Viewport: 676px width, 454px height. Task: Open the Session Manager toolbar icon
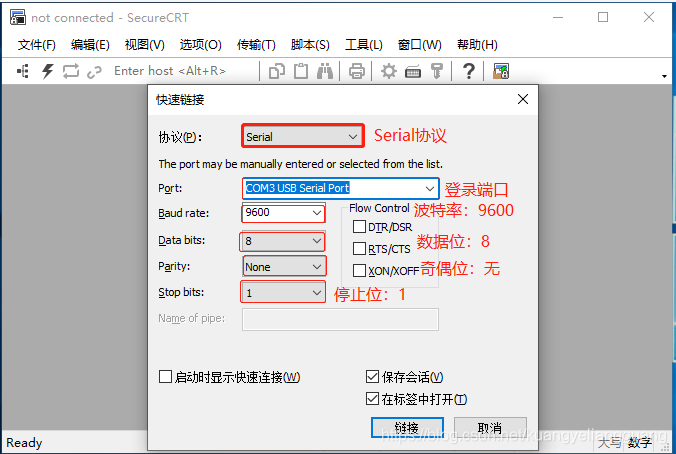(23, 71)
